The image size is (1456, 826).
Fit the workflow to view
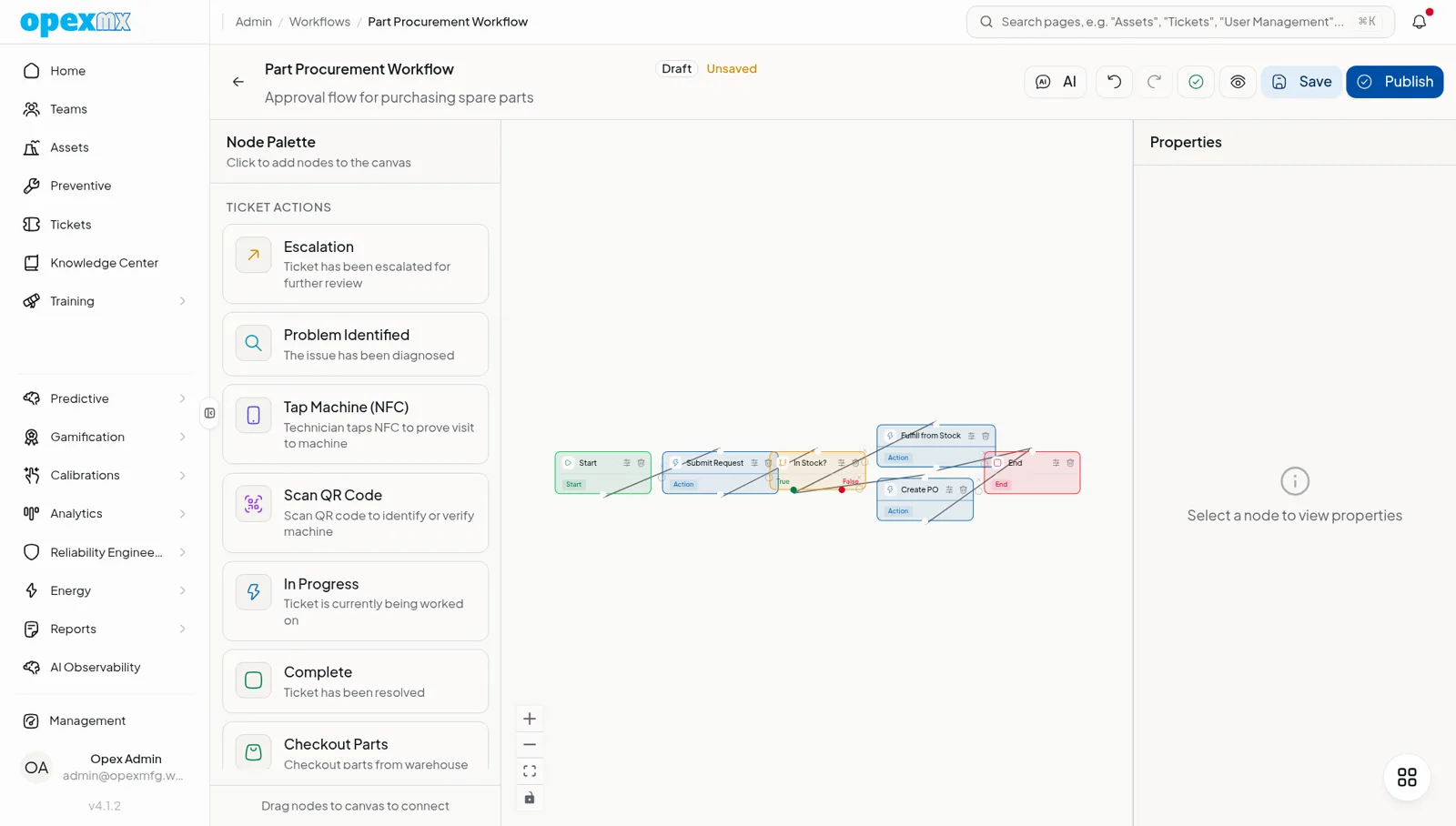tap(530, 771)
